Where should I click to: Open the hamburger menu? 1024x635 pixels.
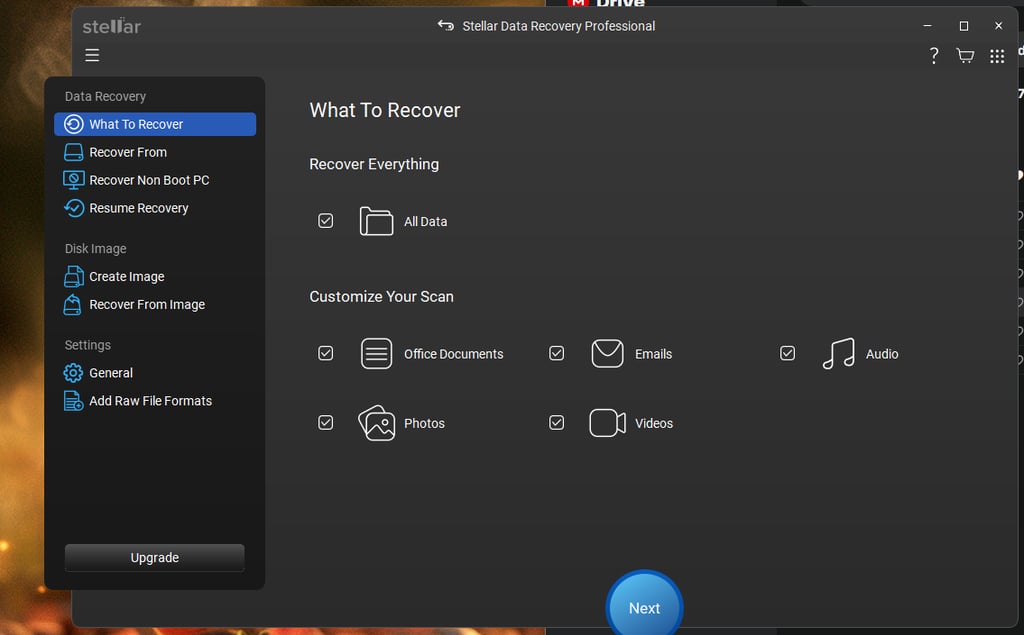tap(92, 56)
